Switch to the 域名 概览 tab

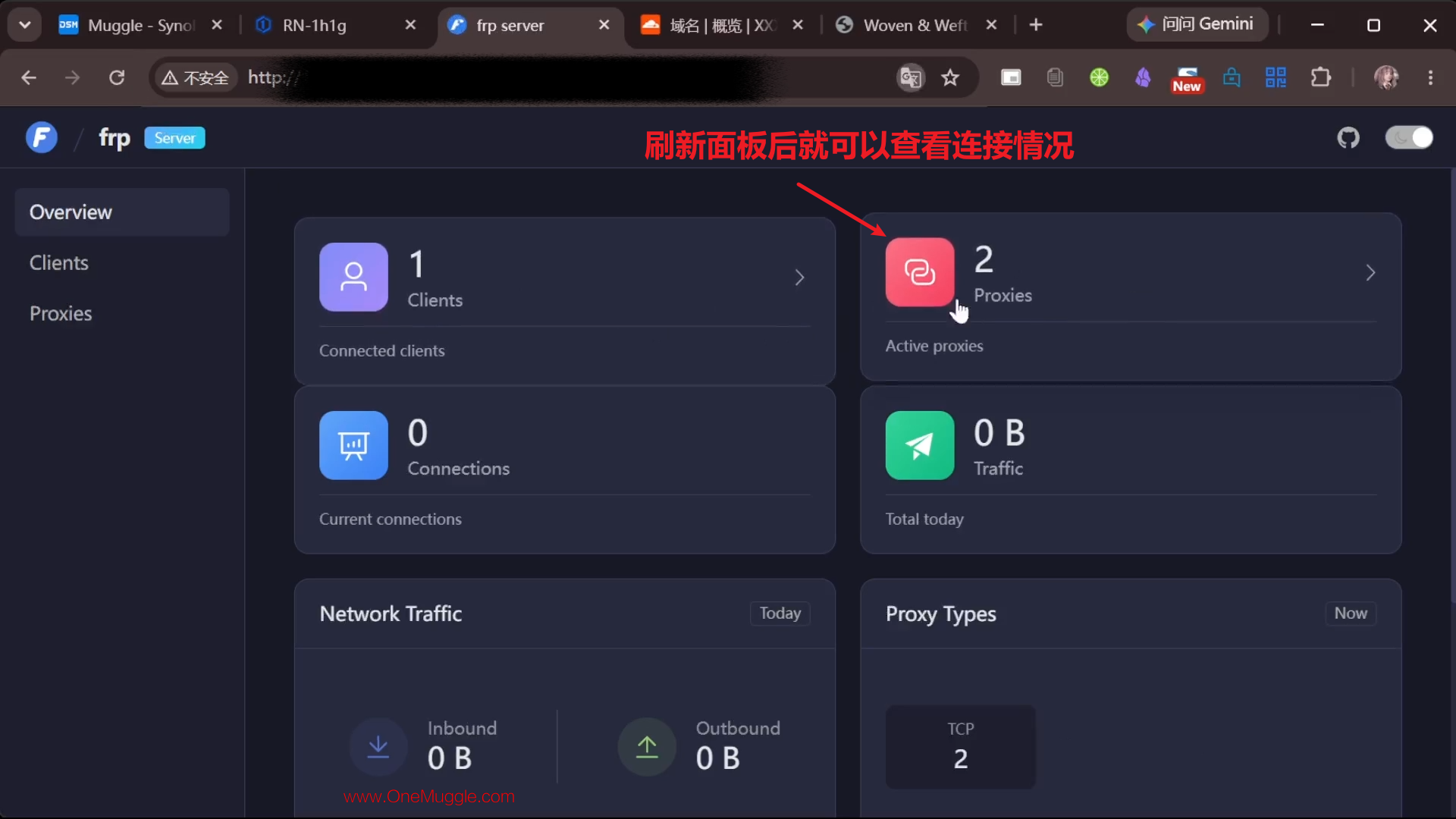[x=722, y=25]
